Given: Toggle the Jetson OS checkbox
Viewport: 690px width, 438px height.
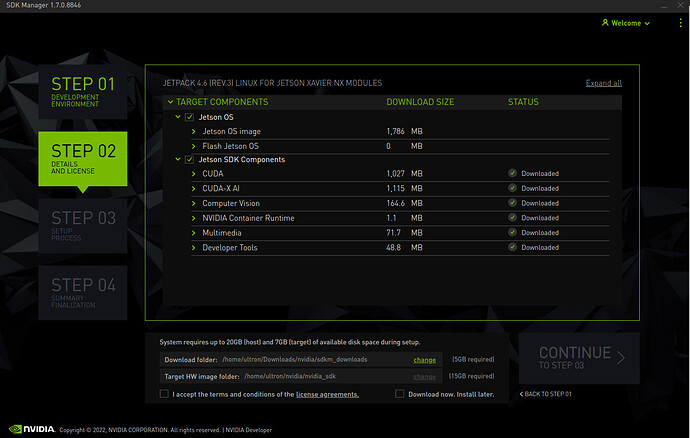Looking at the screenshot, I should tap(189, 117).
